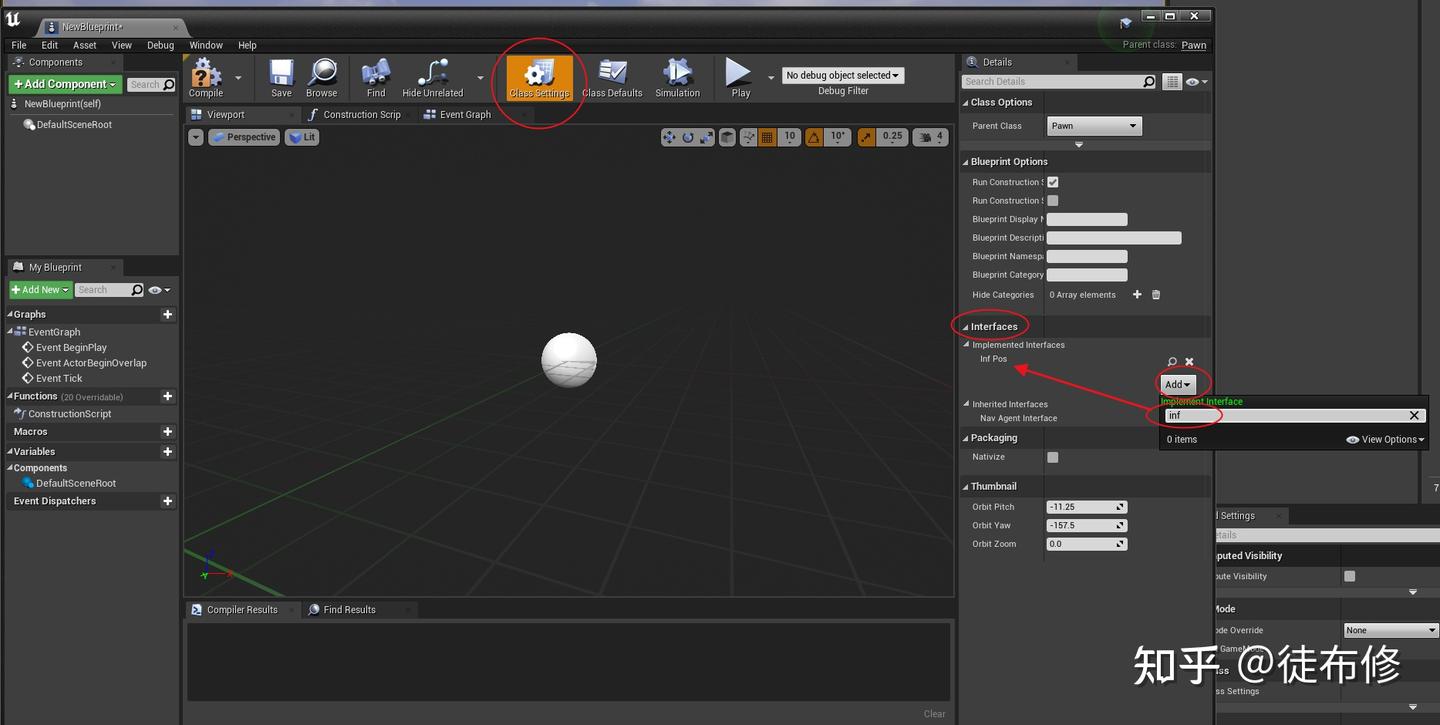Click the interface search input field
The width and height of the screenshot is (1440, 725).
pos(1288,415)
